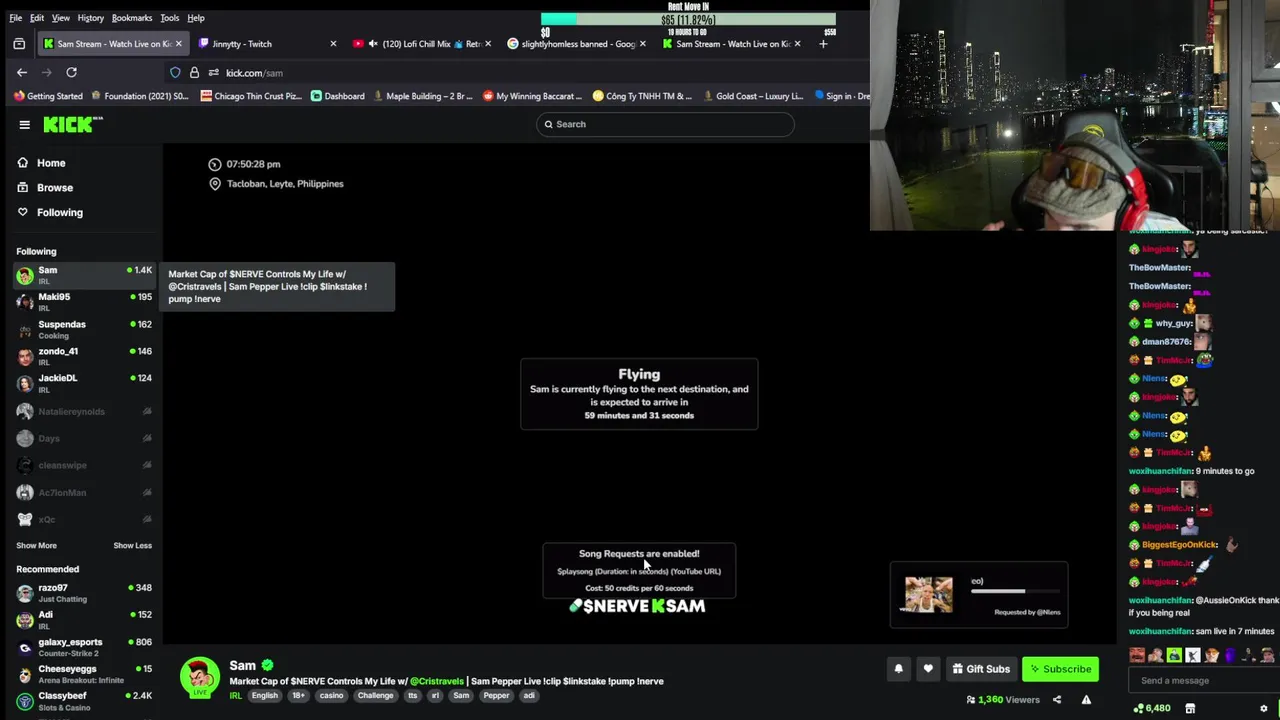The height and width of the screenshot is (720, 1280).
Task: Click the Subscribe button
Action: coord(1061,669)
